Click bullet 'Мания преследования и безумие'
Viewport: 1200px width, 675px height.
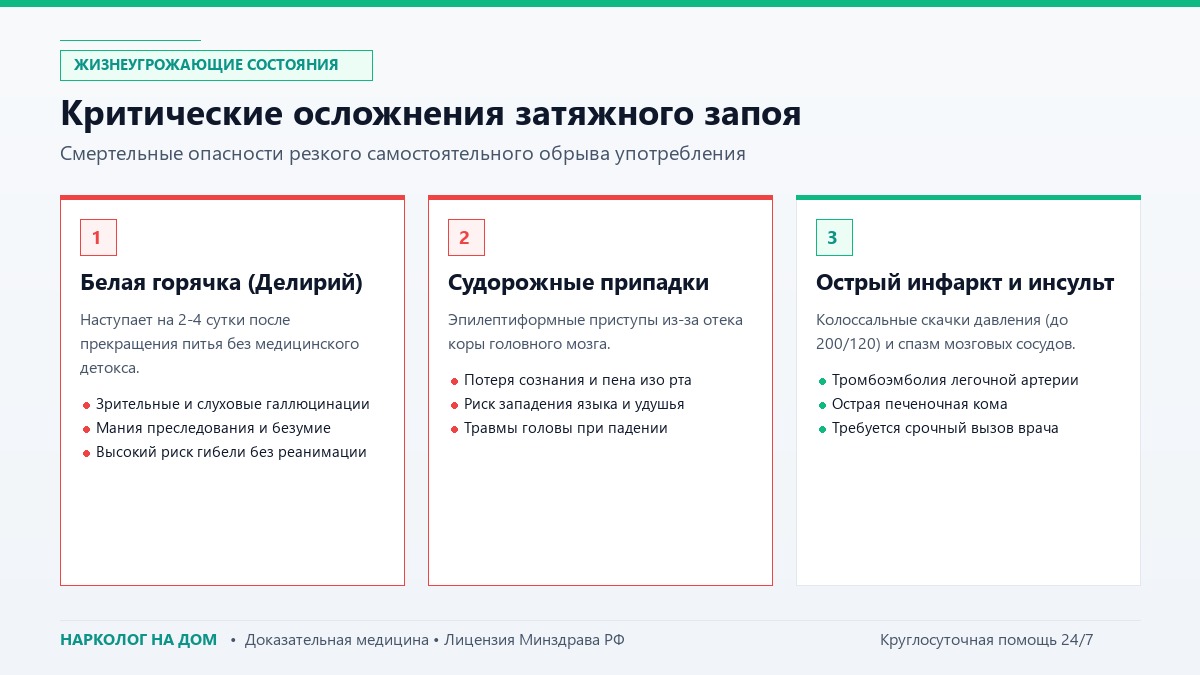[206, 428]
